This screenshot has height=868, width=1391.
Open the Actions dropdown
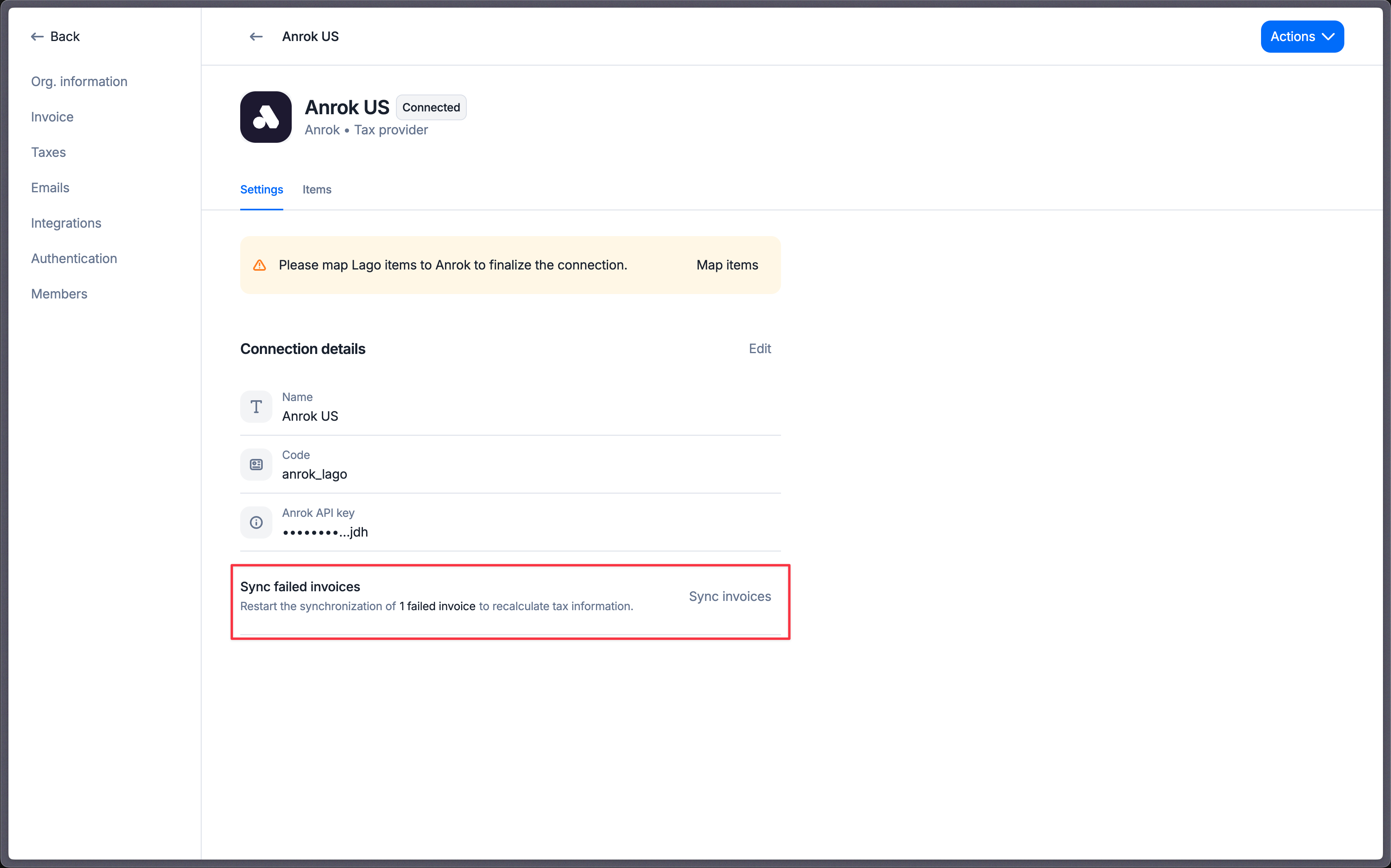pos(1302,37)
